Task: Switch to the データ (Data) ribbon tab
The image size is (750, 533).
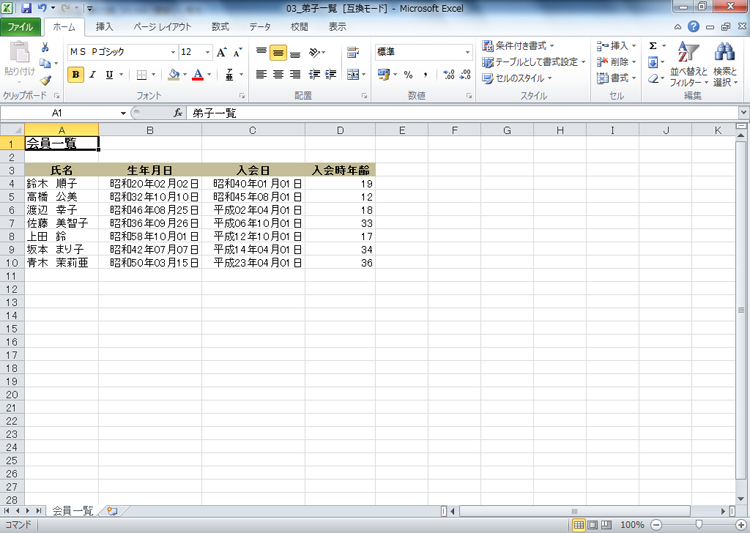Action: 260,27
